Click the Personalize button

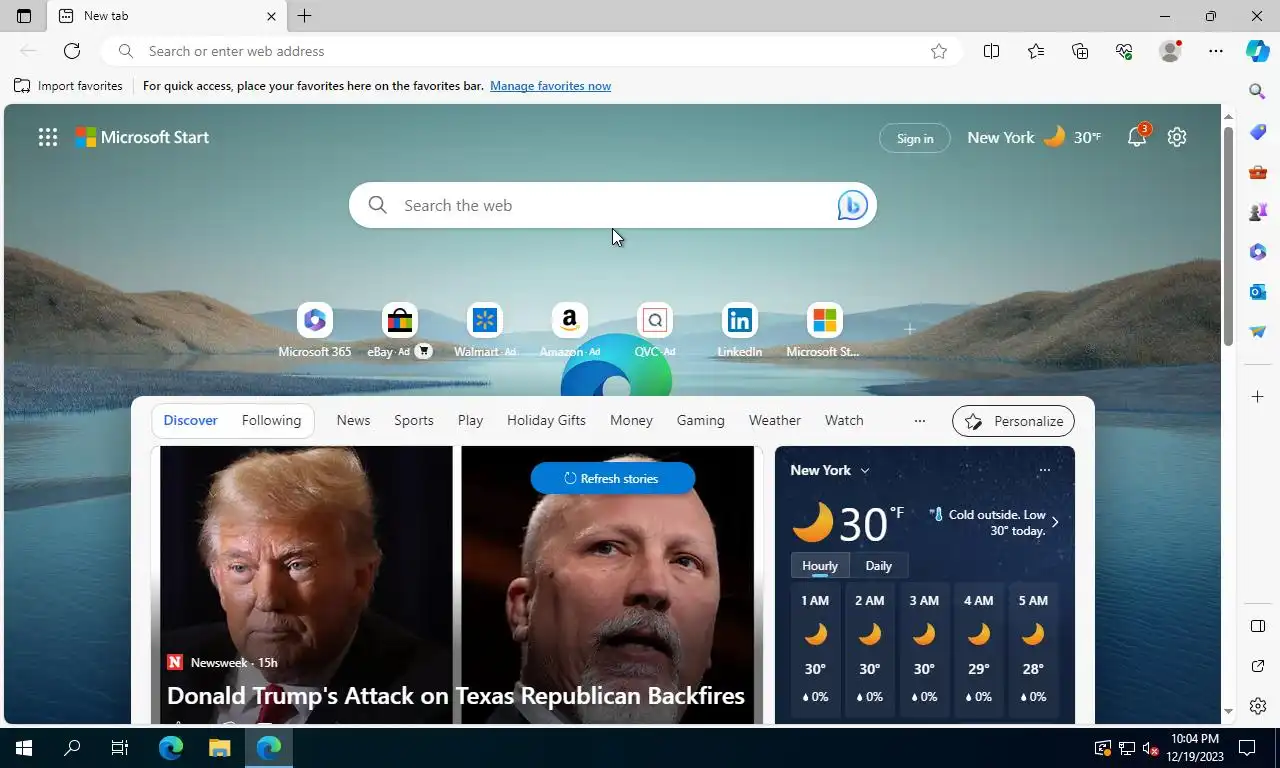coord(1013,421)
